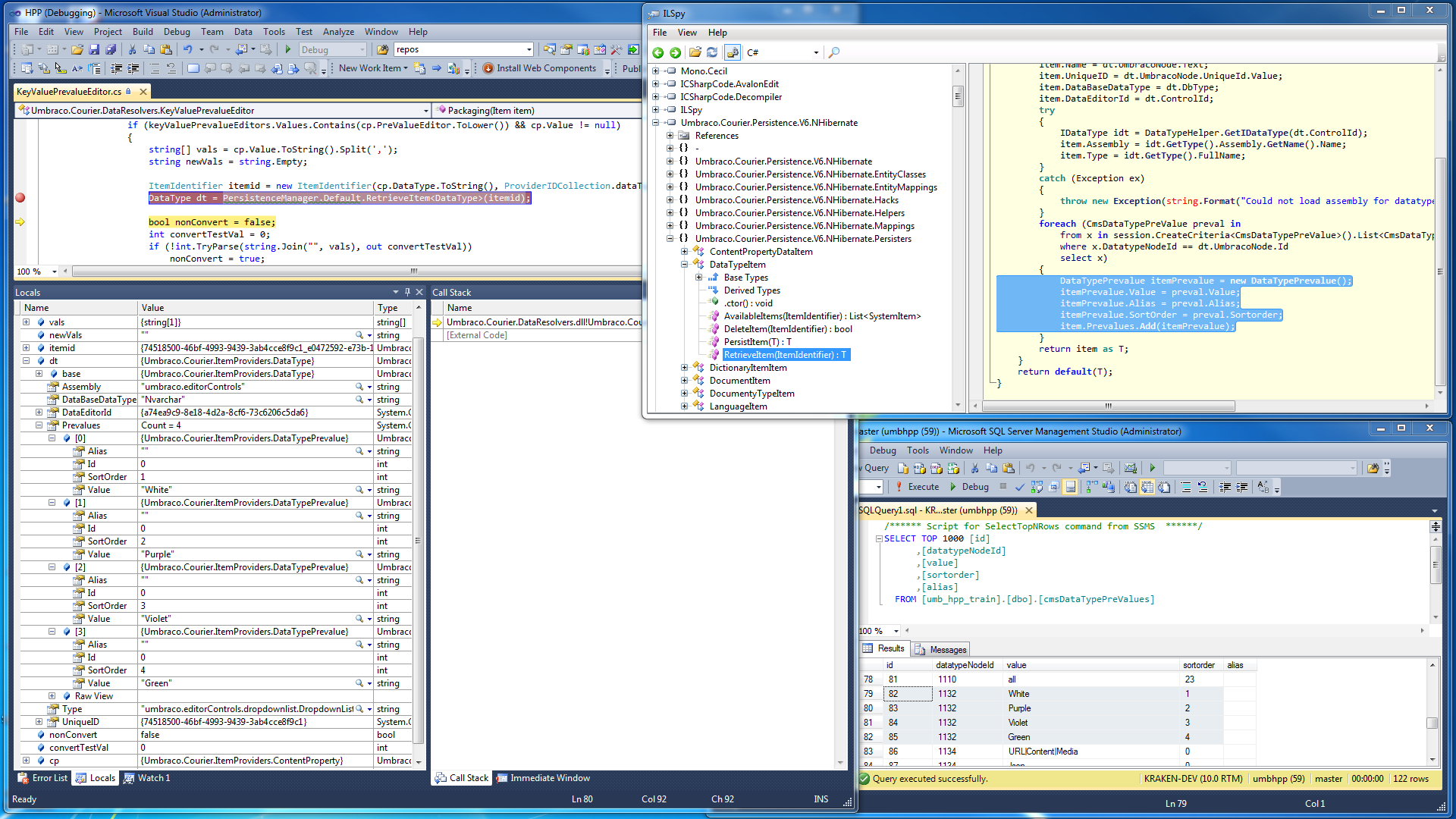Open C# language dropdown in ILSpy
The width and height of the screenshot is (1456, 819).
point(816,53)
